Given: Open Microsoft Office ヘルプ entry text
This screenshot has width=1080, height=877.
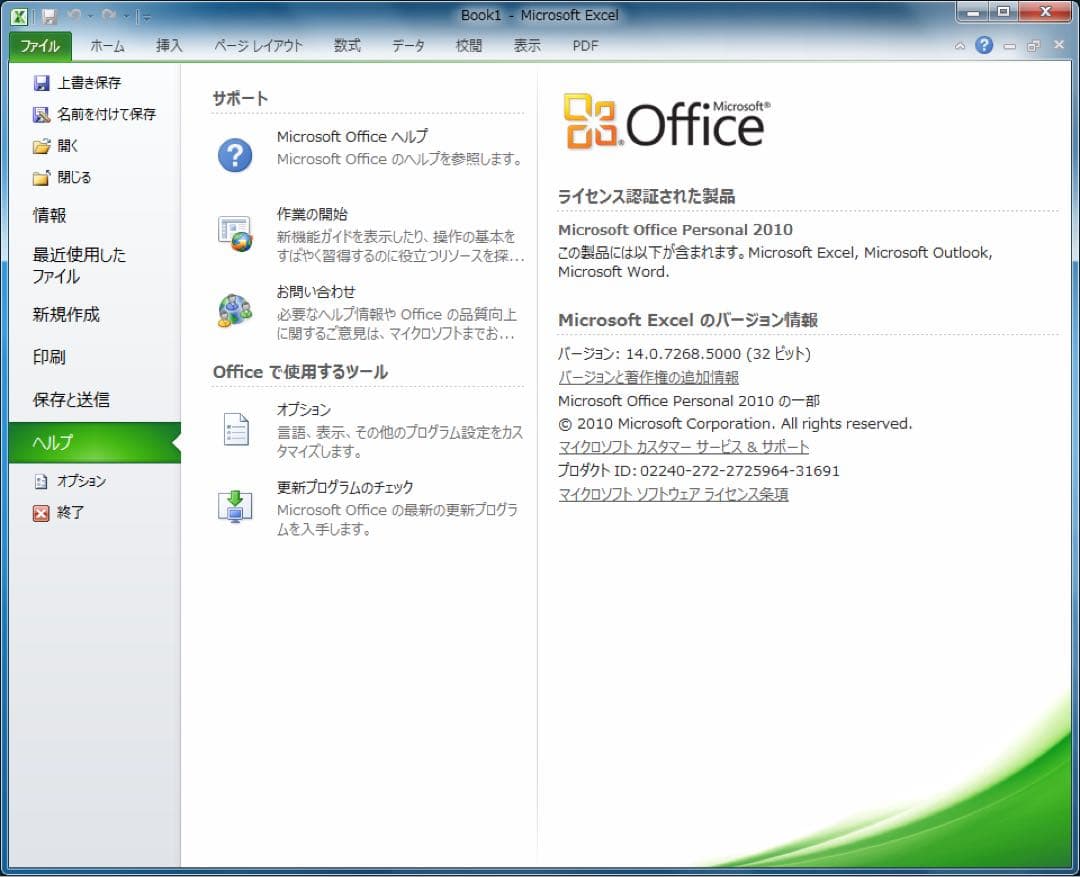Looking at the screenshot, I should [352, 137].
